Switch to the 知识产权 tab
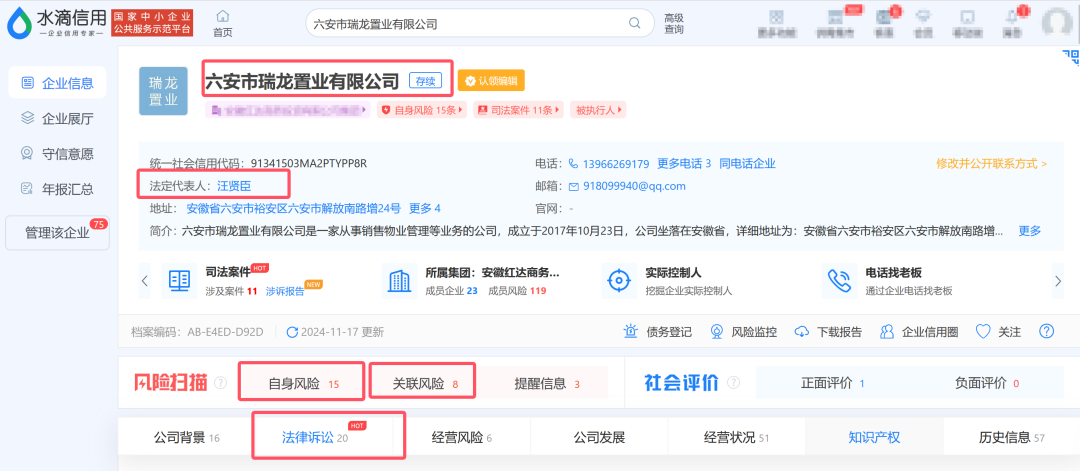 point(874,437)
